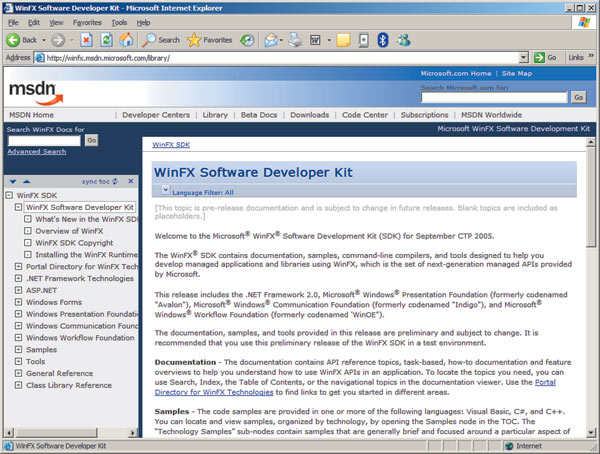Expand the Windows Workflow Foundation node
600x454 pixels.
18,338
